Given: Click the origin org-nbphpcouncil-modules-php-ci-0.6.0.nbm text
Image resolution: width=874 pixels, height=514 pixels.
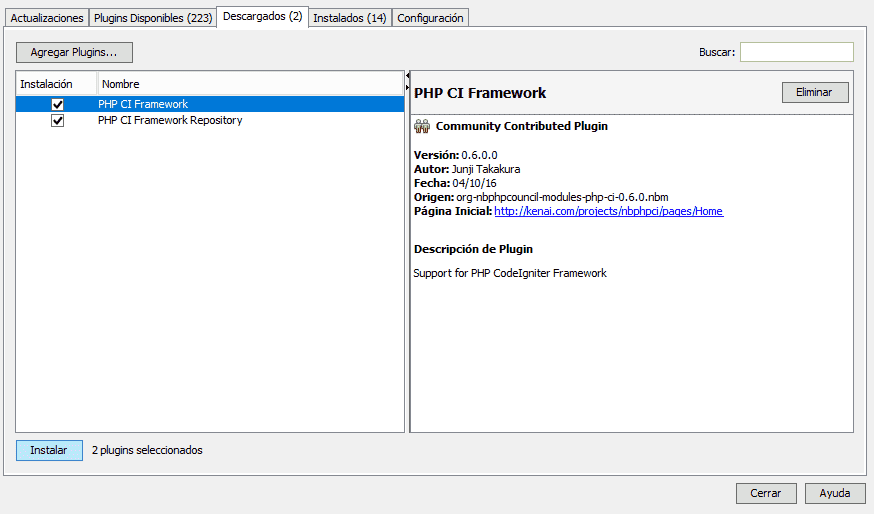Looking at the screenshot, I should click(562, 197).
